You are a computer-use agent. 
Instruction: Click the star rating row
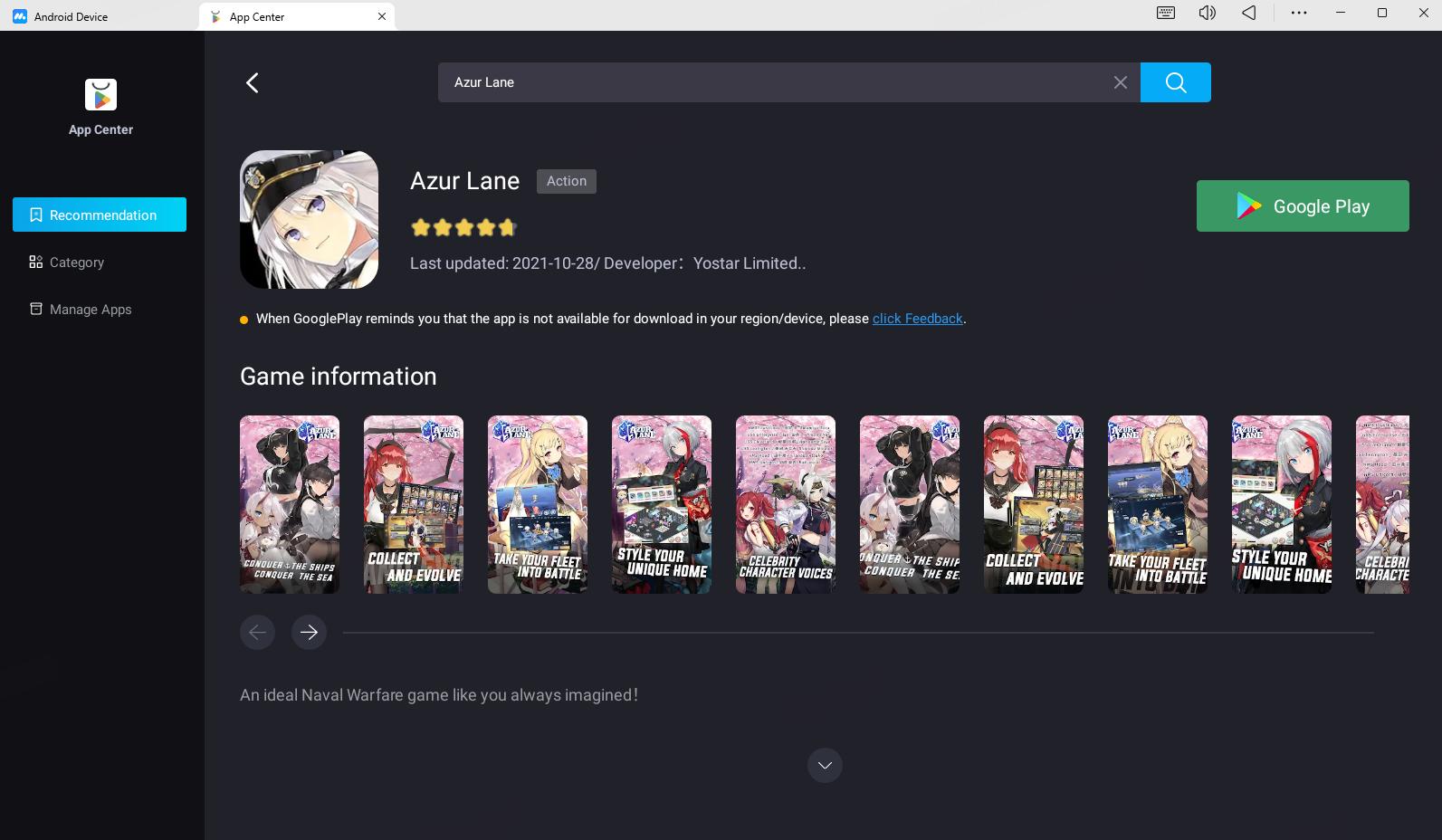pos(463,227)
